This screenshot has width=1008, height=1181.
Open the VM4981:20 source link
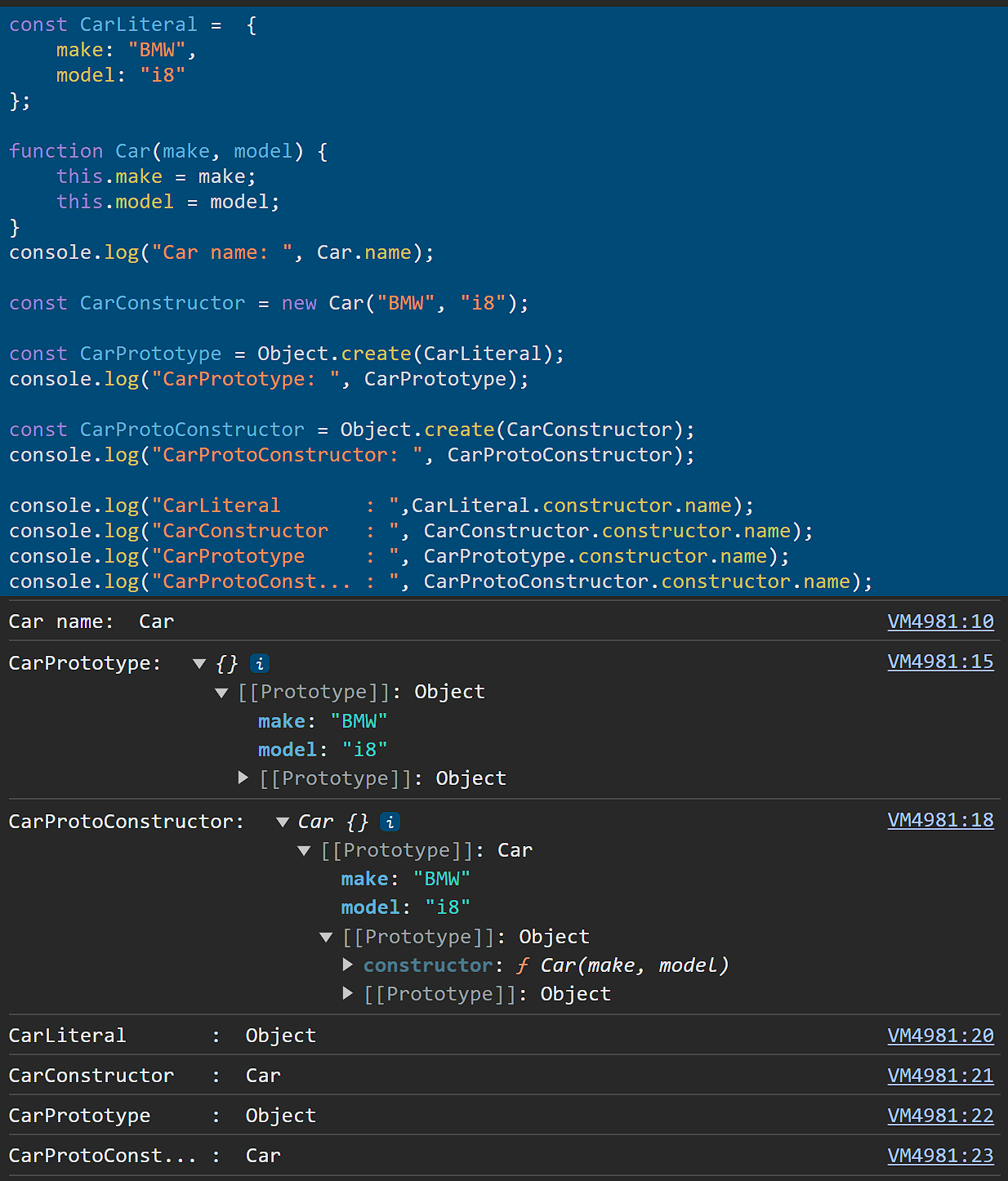(x=940, y=1036)
